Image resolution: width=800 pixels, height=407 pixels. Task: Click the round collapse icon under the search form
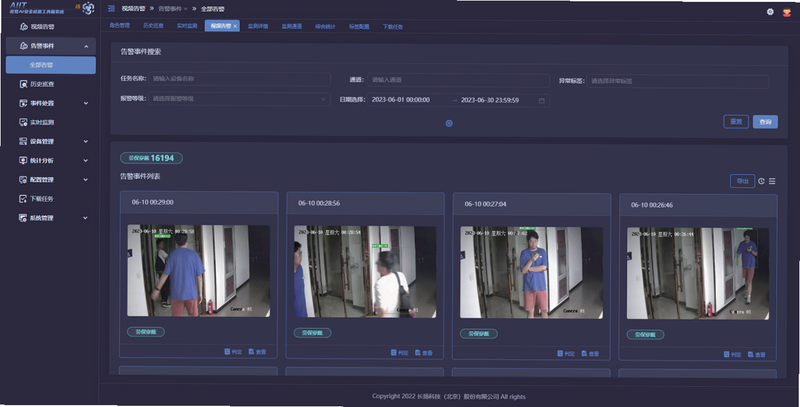point(449,123)
